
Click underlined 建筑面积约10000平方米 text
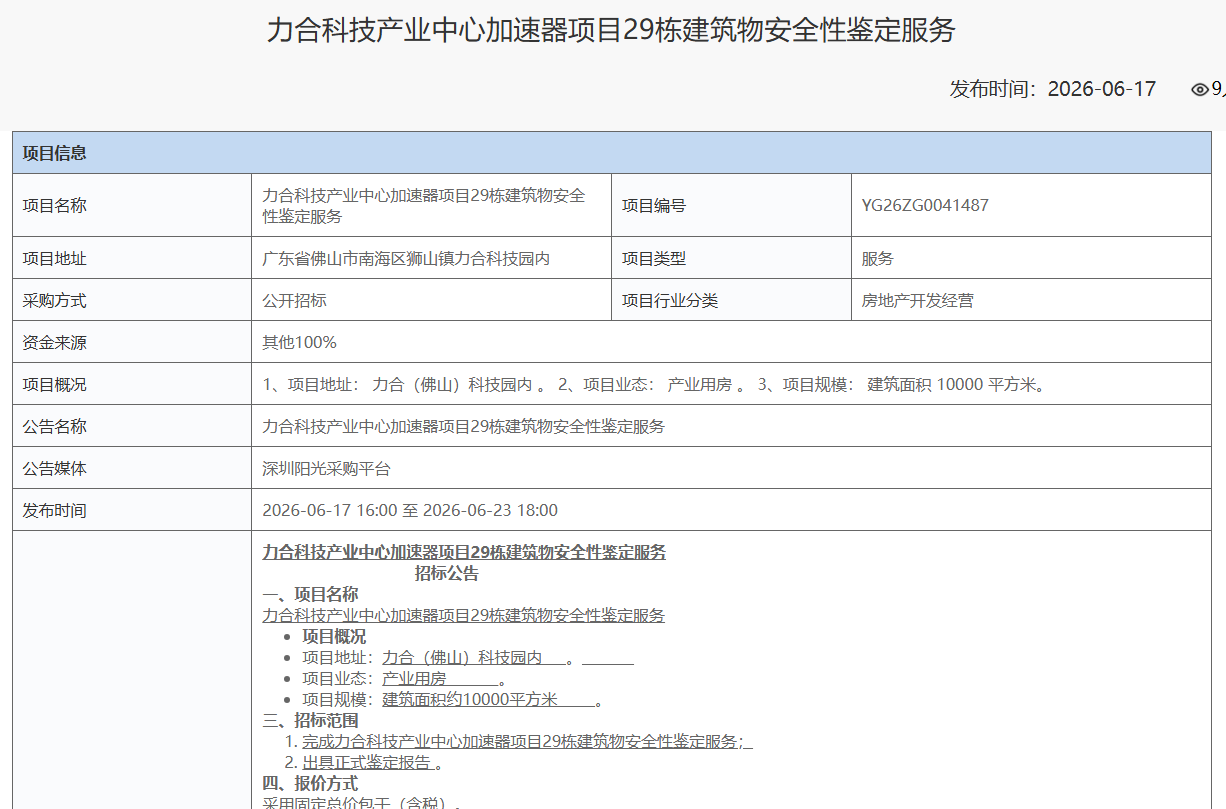tap(470, 700)
